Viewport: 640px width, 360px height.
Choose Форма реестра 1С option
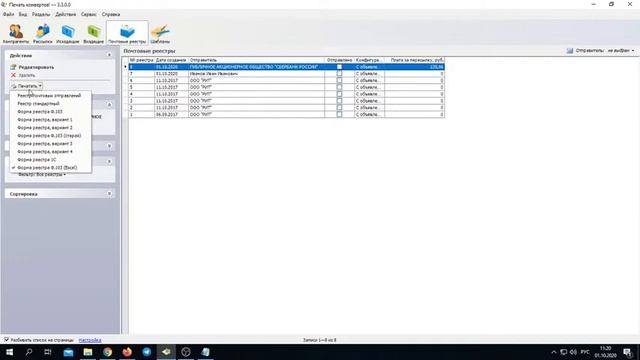(51, 160)
